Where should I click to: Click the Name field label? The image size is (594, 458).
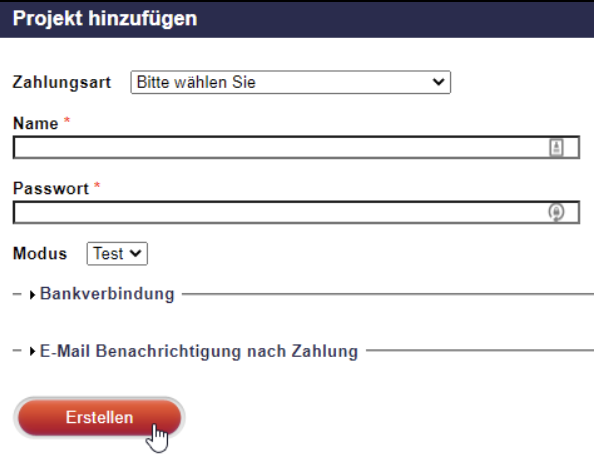pyautogui.click(x=36, y=123)
